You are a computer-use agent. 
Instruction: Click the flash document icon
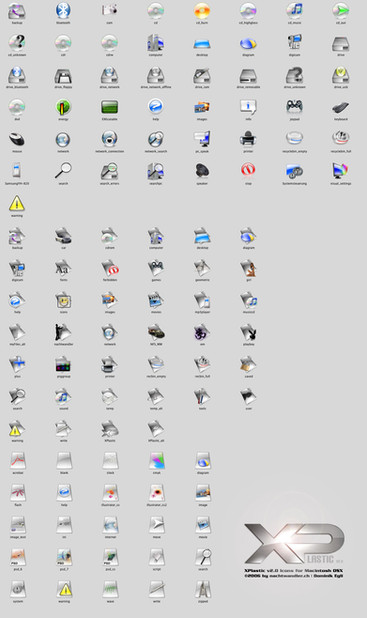click(18, 492)
